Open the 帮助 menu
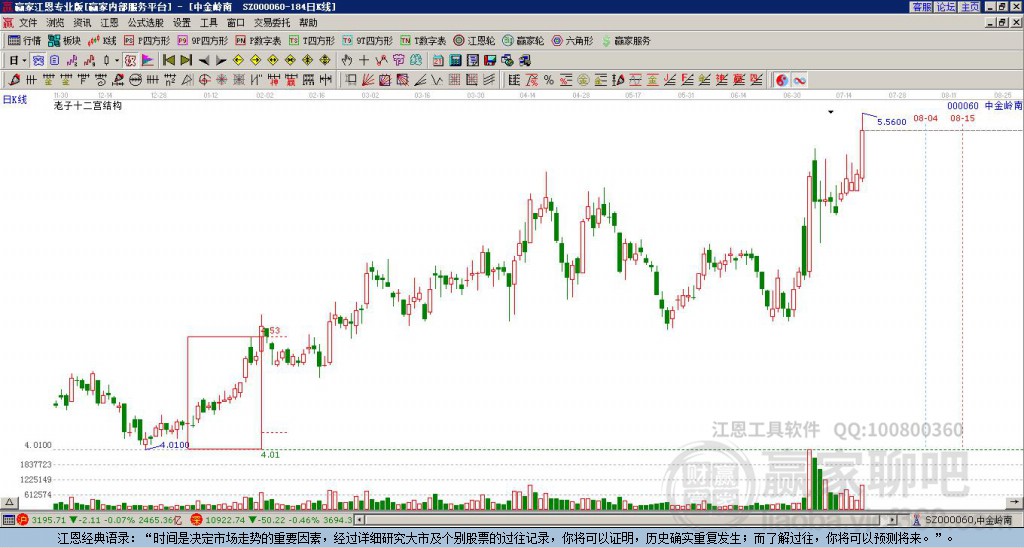This screenshot has width=1024, height=548. tap(308, 23)
